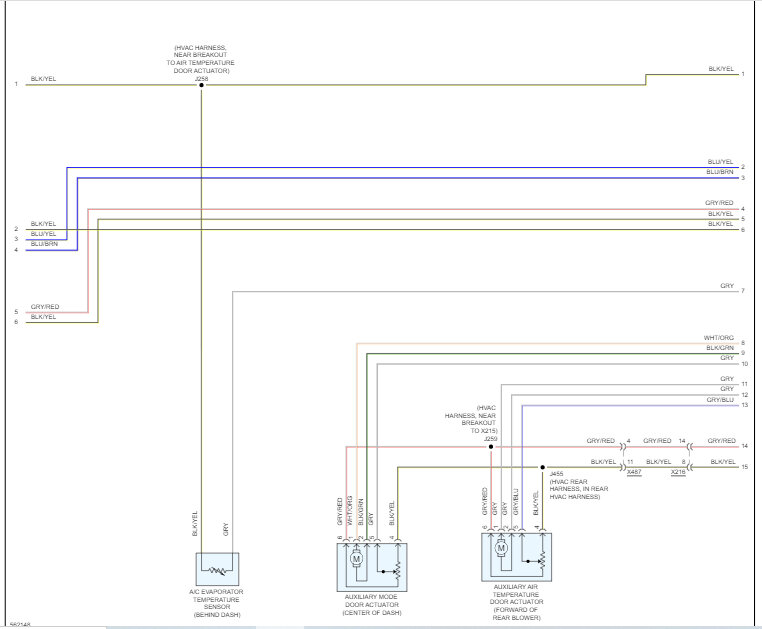The image size is (762, 629).
Task: Click the X487 connector label
Action: [634, 472]
